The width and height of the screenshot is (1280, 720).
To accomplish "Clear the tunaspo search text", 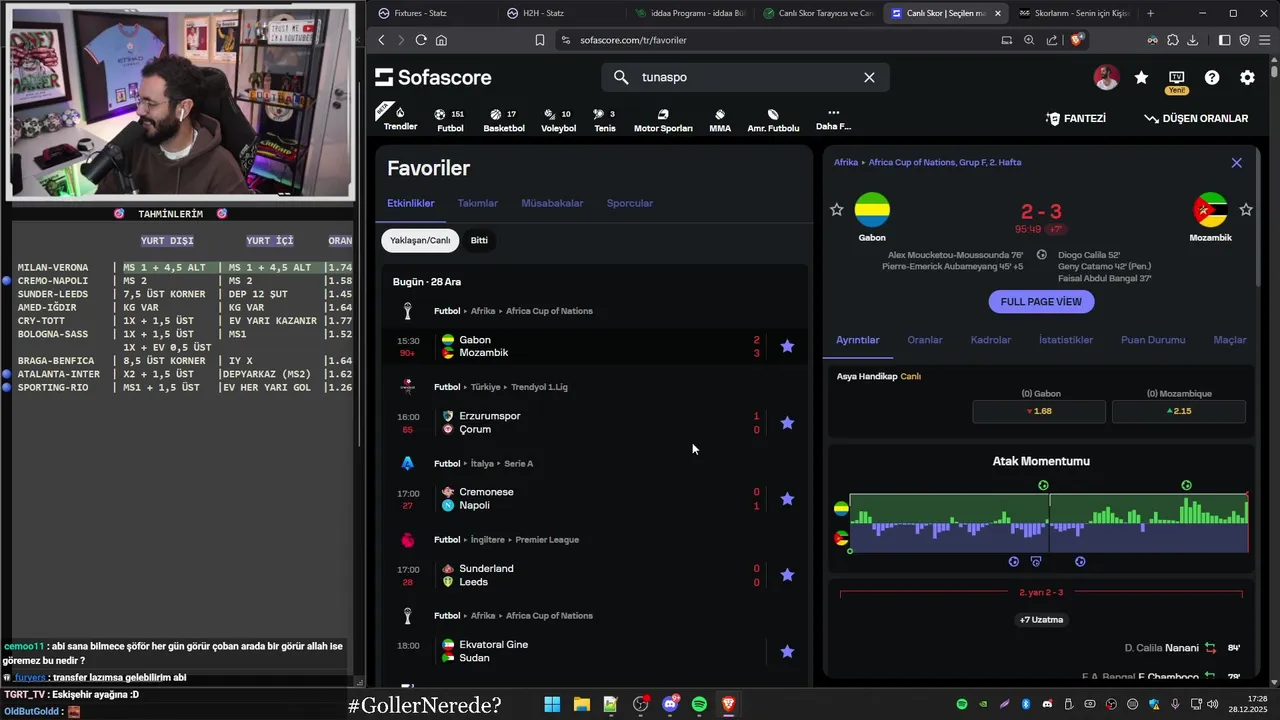I will tap(869, 77).
